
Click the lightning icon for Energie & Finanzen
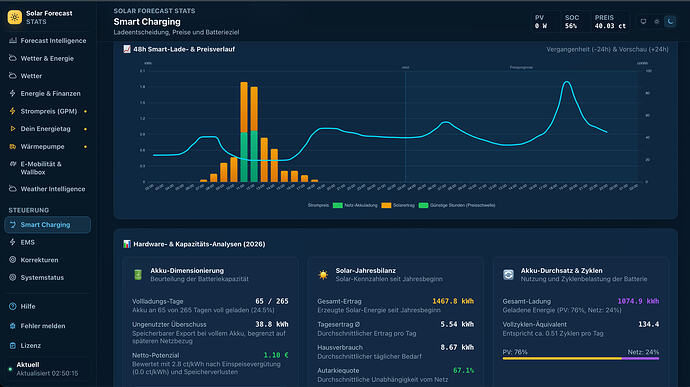pyautogui.click(x=13, y=93)
